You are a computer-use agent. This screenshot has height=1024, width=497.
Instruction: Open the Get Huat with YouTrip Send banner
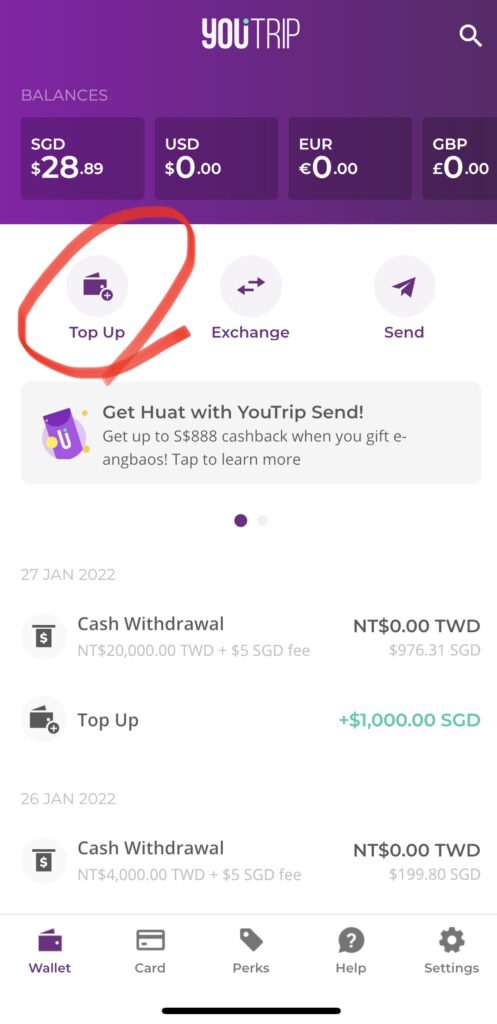pyautogui.click(x=251, y=433)
